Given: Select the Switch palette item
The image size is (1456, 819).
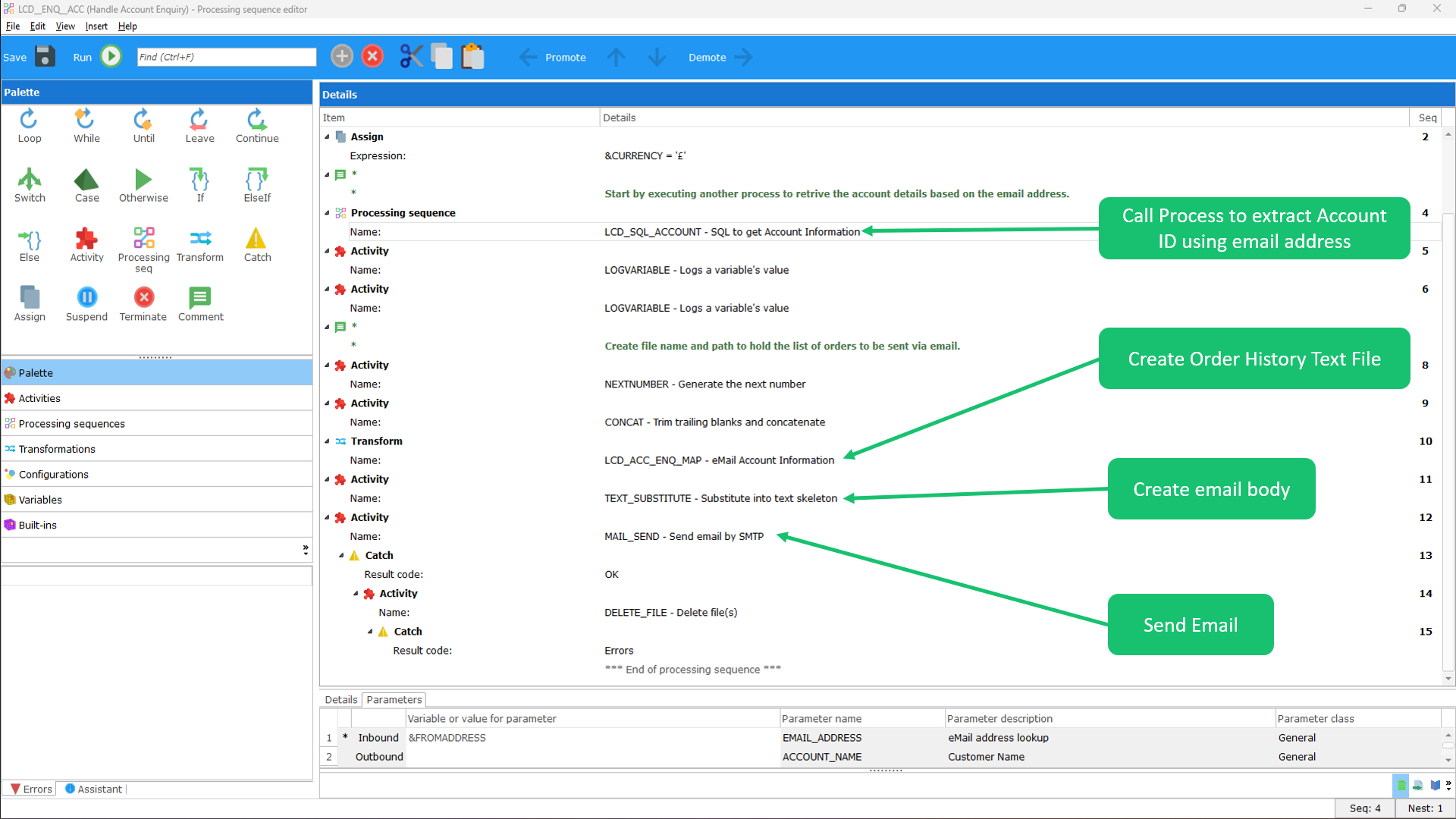Looking at the screenshot, I should (x=30, y=186).
